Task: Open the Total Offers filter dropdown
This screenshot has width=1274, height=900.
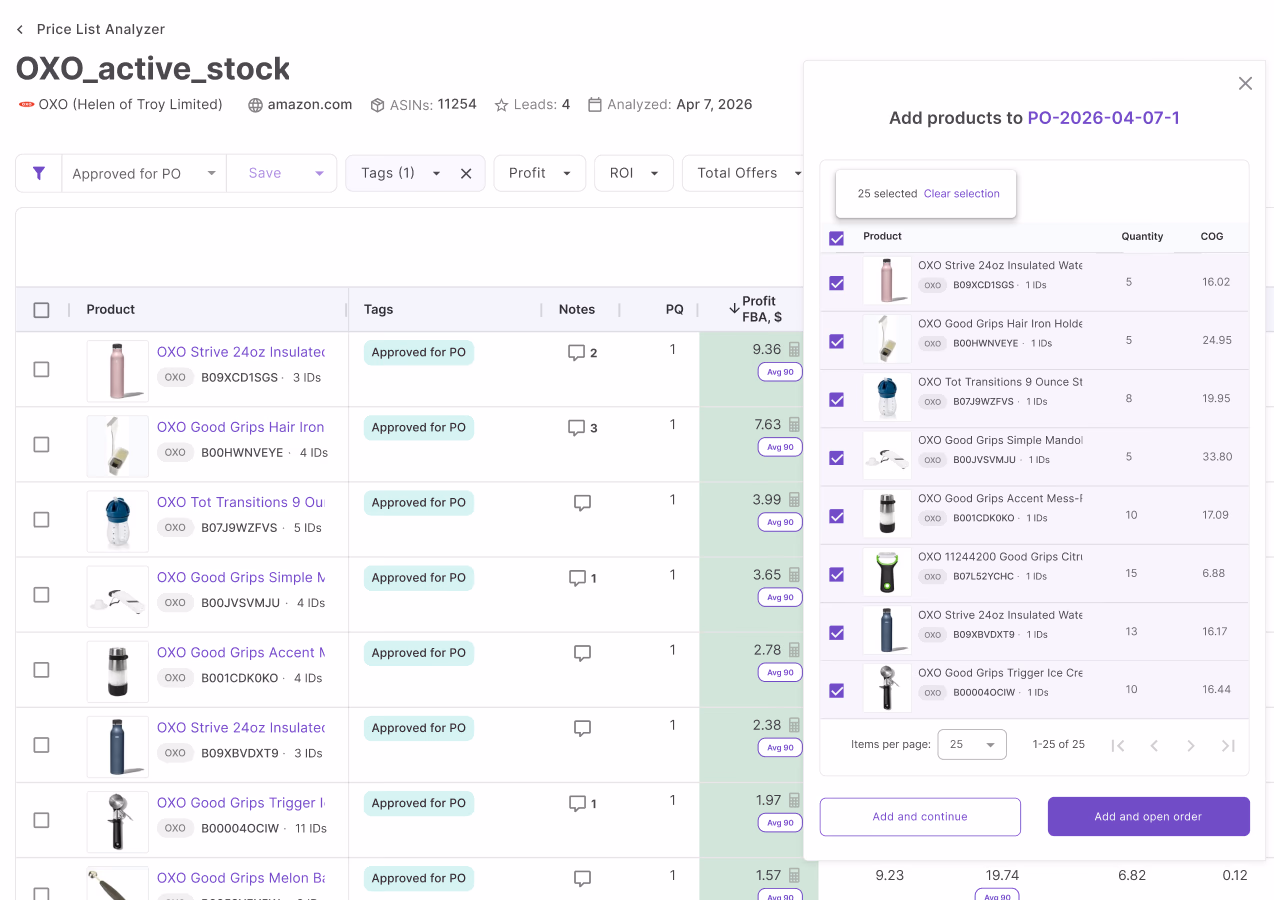Action: [x=745, y=173]
